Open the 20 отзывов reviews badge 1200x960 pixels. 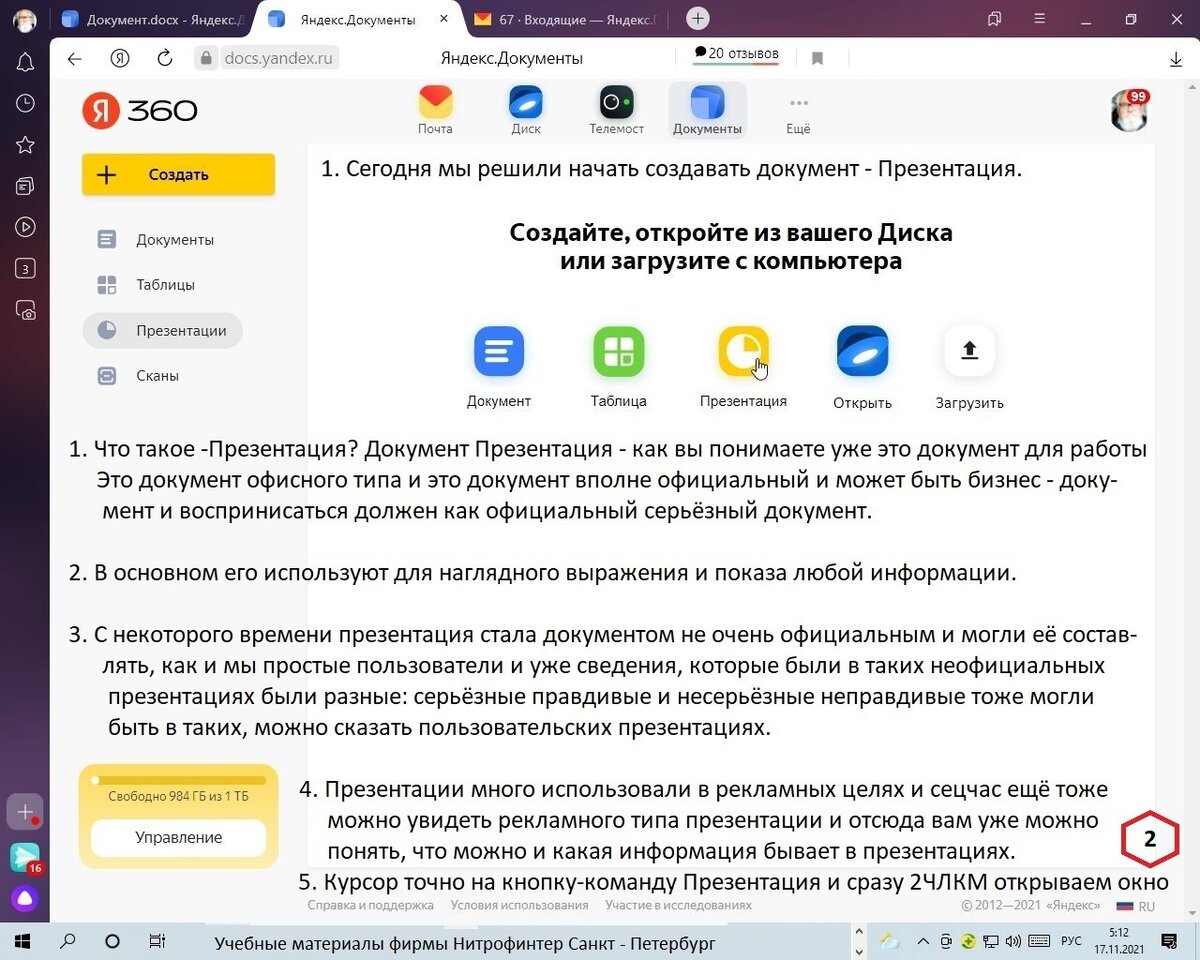[x=736, y=54]
